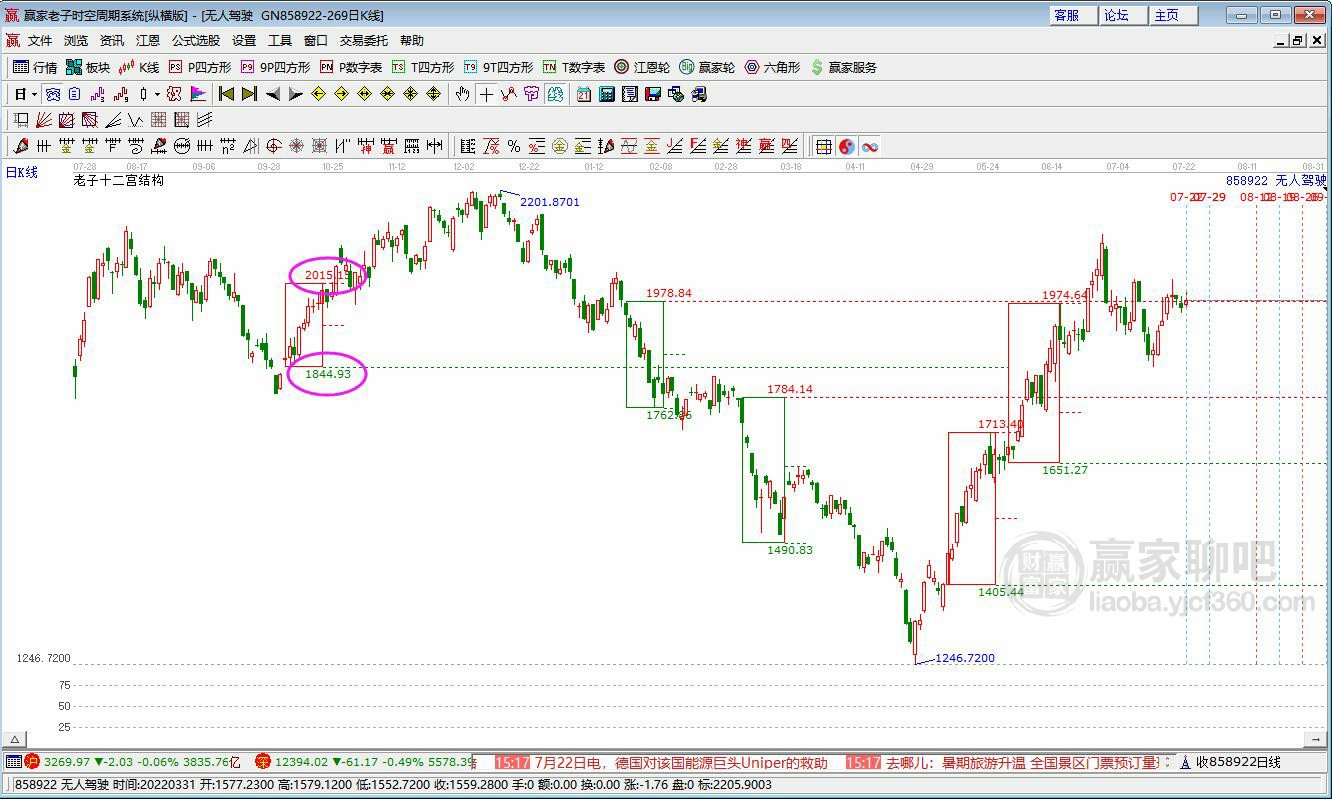Open the 六角形 hexagon tool
The image size is (1332, 799).
pyautogui.click(x=772, y=67)
